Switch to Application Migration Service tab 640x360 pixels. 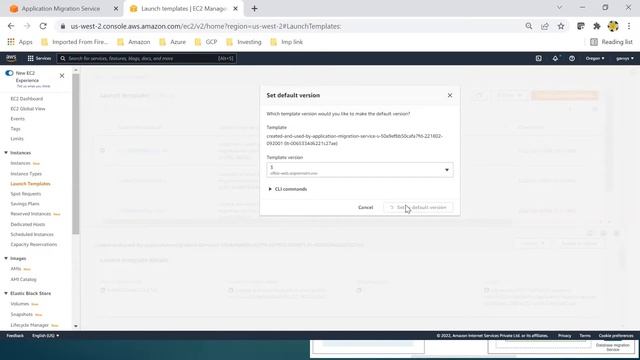(x=60, y=9)
